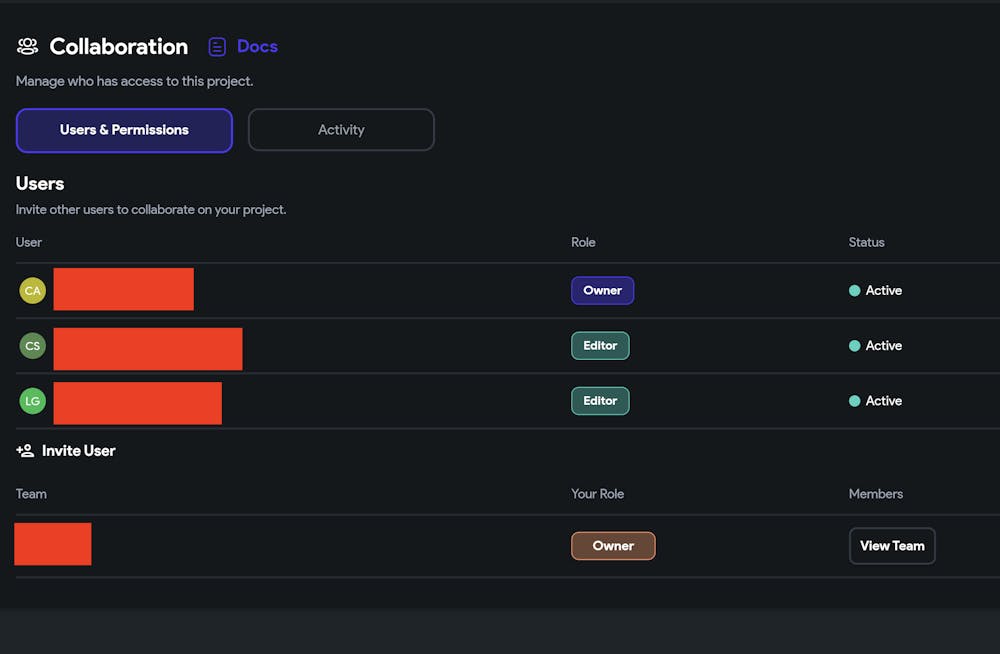Click the CA user avatar
The height and width of the screenshot is (654, 1000).
tap(33, 290)
